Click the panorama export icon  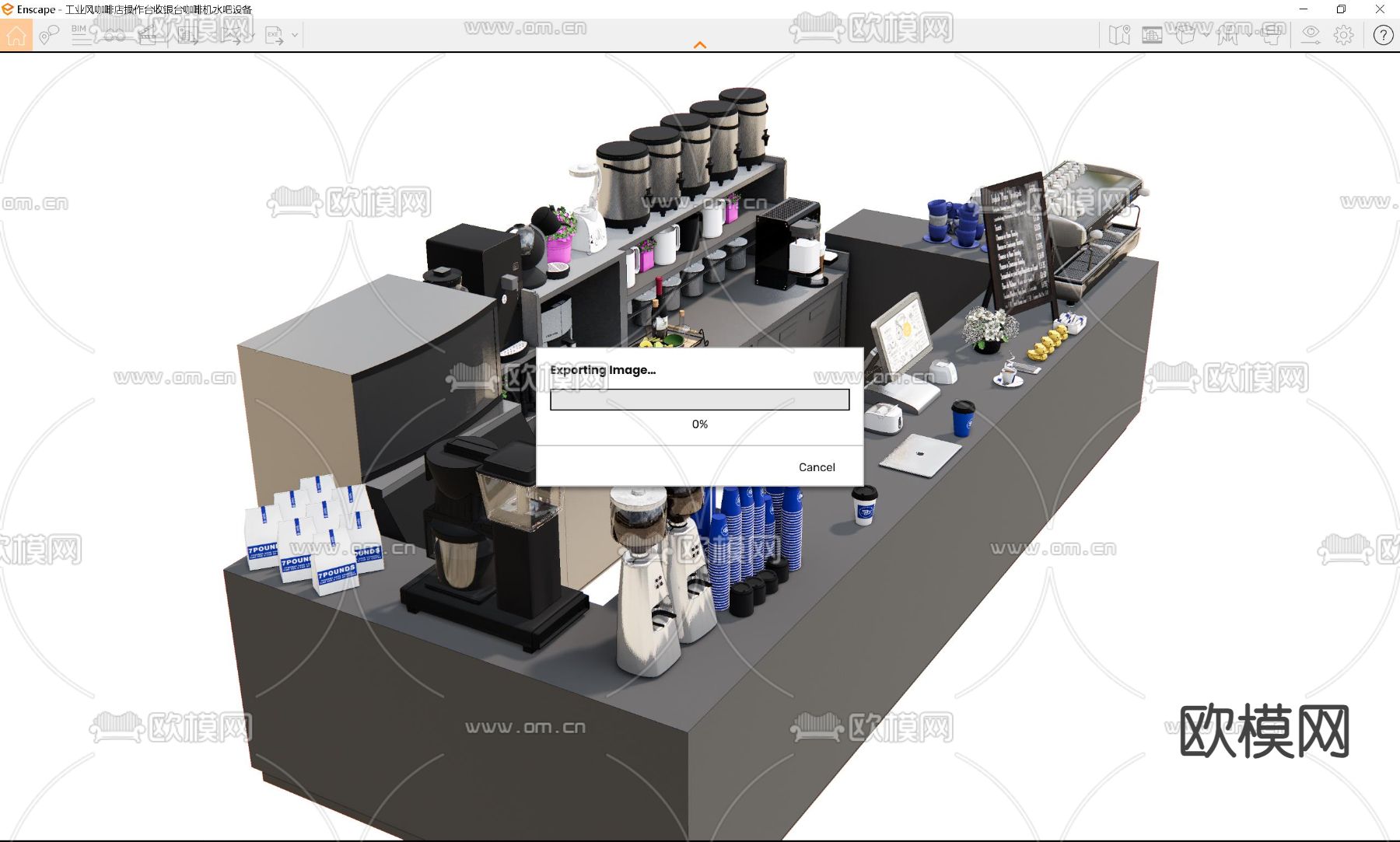tap(232, 36)
